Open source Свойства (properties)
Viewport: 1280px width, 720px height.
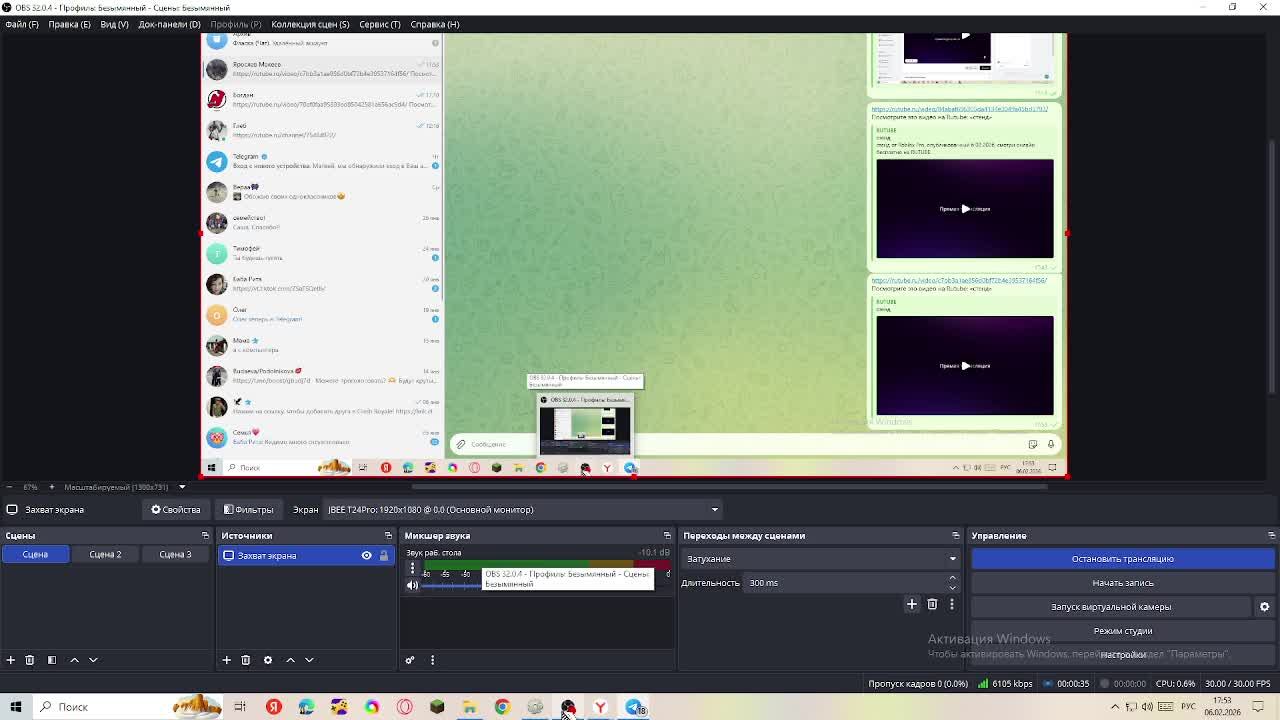(176, 510)
